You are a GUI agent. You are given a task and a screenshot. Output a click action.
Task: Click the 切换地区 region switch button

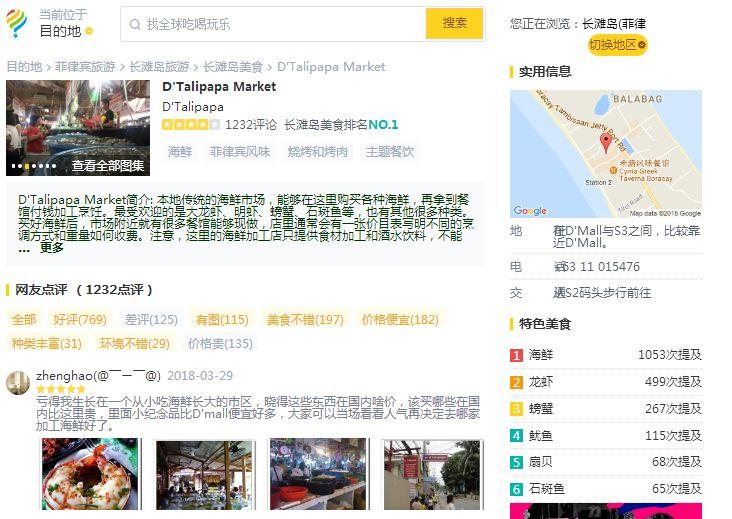point(617,45)
